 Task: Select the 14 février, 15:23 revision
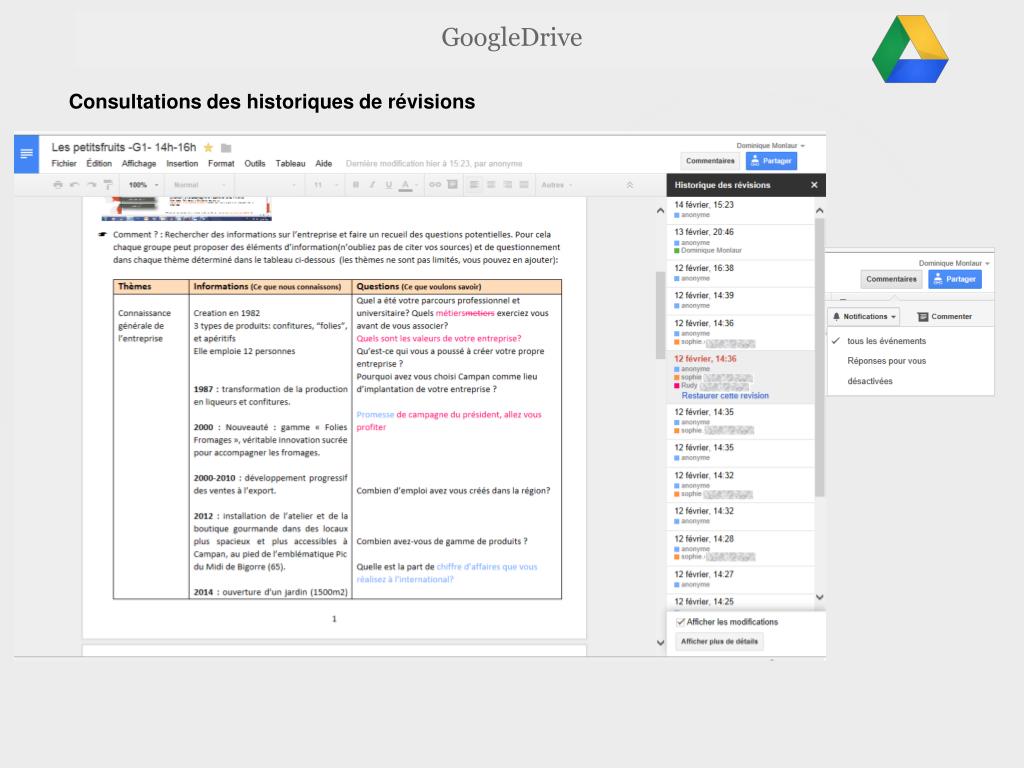pos(741,210)
